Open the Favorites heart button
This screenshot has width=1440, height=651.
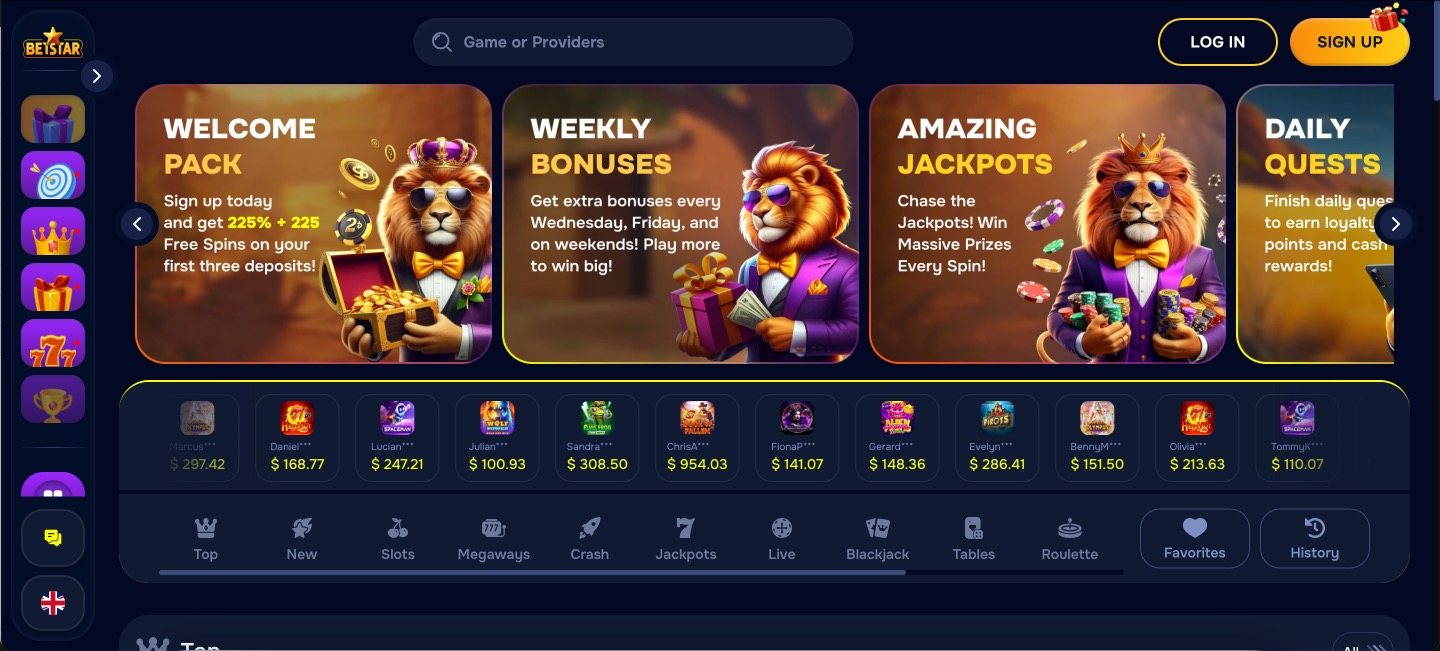coord(1195,538)
